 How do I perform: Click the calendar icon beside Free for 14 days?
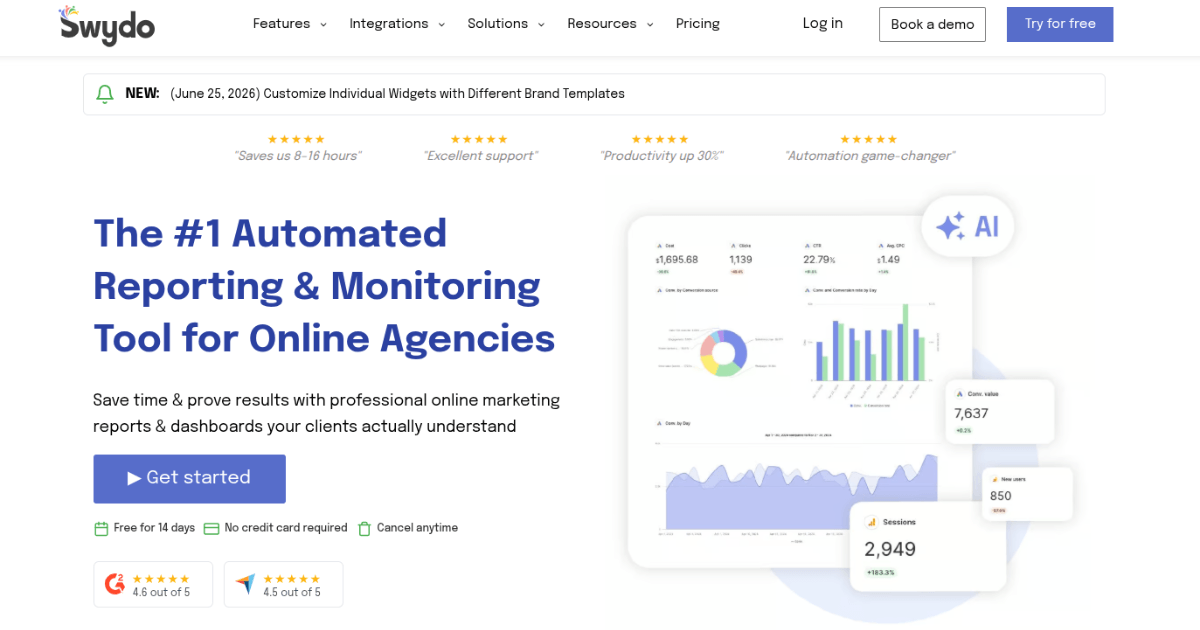(101, 528)
